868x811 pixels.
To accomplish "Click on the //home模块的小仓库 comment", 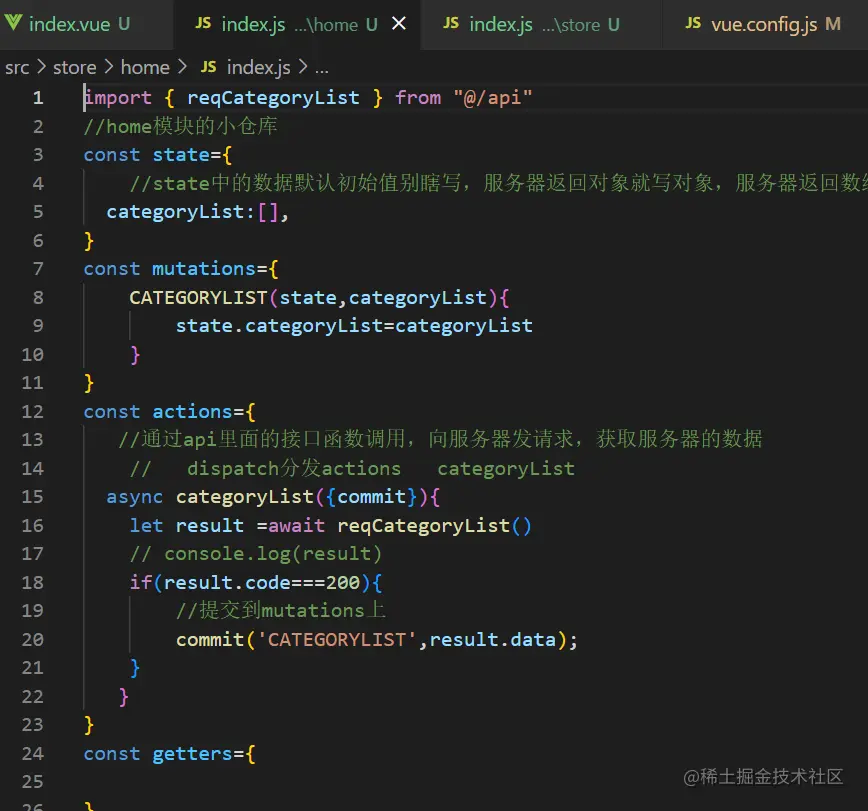I will tap(180, 126).
